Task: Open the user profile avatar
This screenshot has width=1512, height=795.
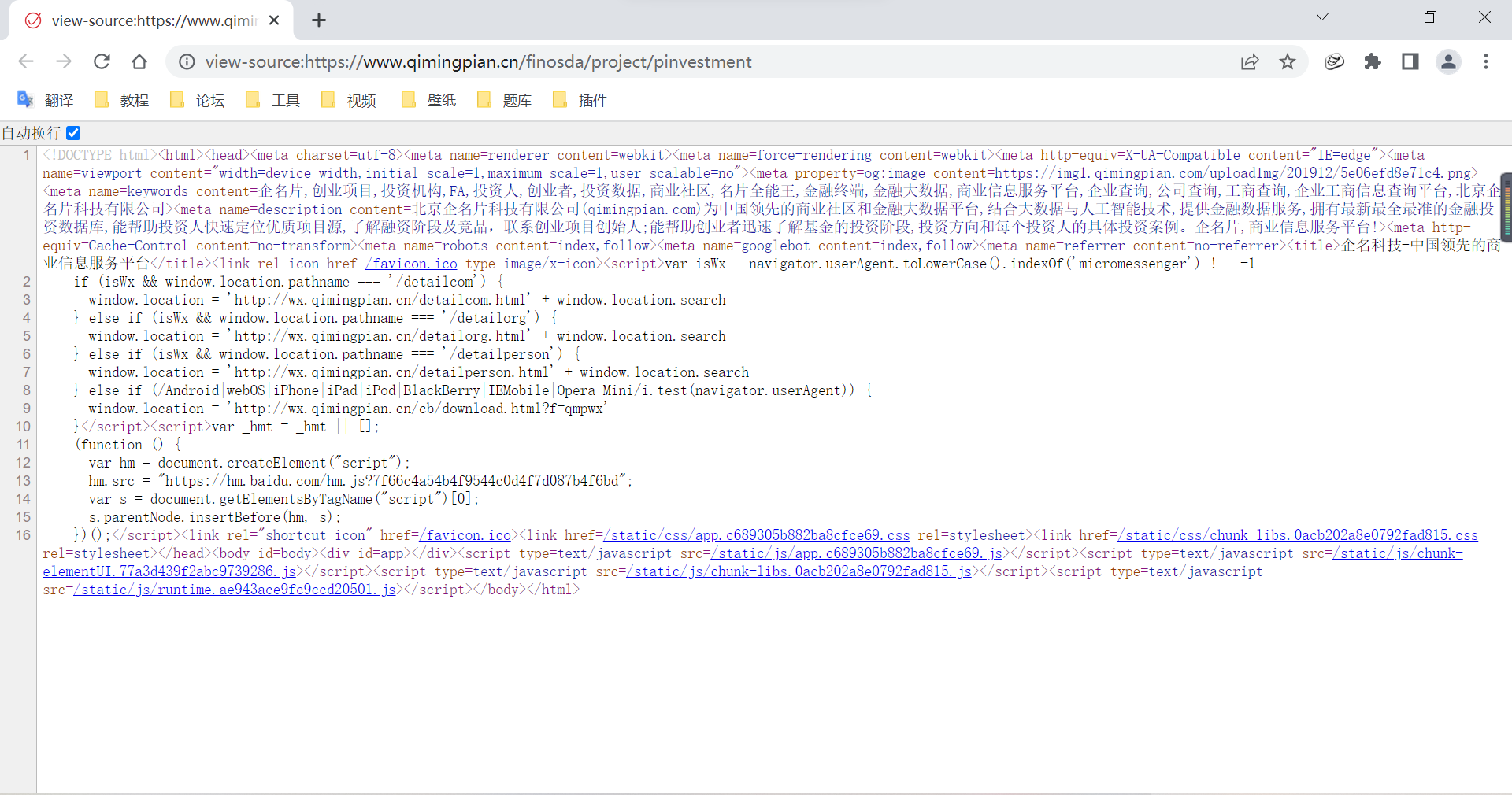Action: click(1448, 61)
